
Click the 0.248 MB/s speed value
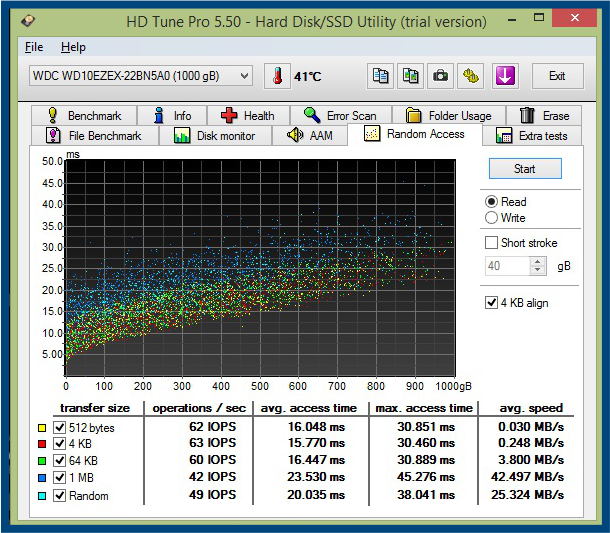click(531, 443)
